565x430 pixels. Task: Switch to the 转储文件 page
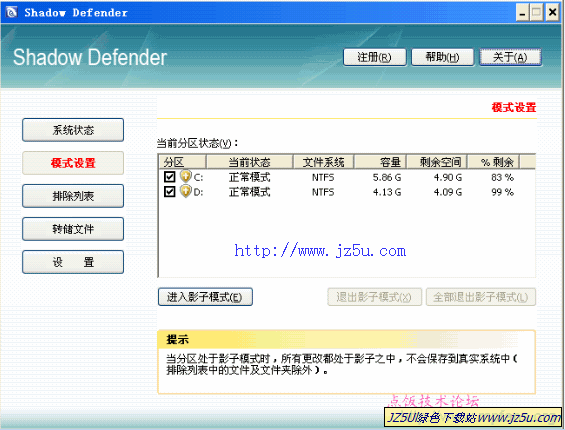click(73, 229)
